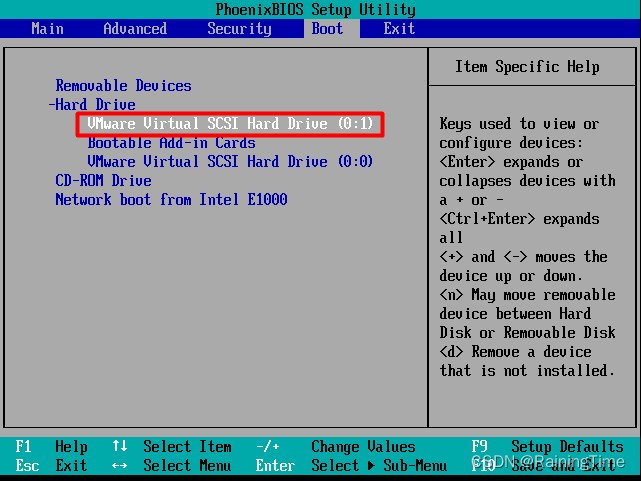
Task: Click the F9 Setup Defaults hint
Action: [547, 446]
